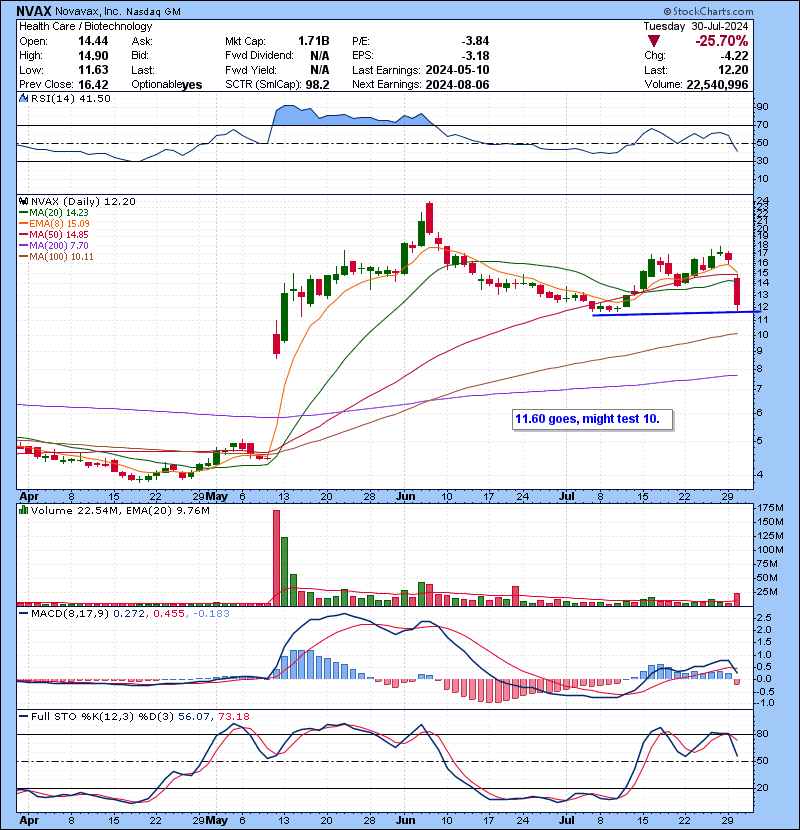Select the EPS value -3.18

click(x=475, y=56)
